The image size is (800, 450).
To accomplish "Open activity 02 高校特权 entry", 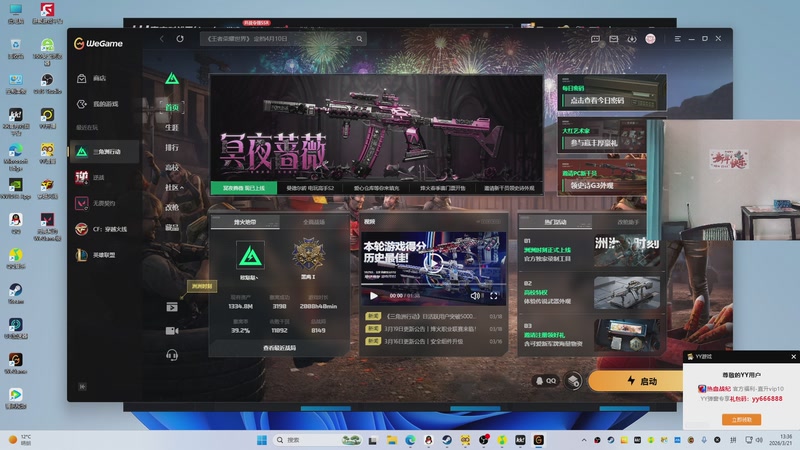I will (x=592, y=293).
